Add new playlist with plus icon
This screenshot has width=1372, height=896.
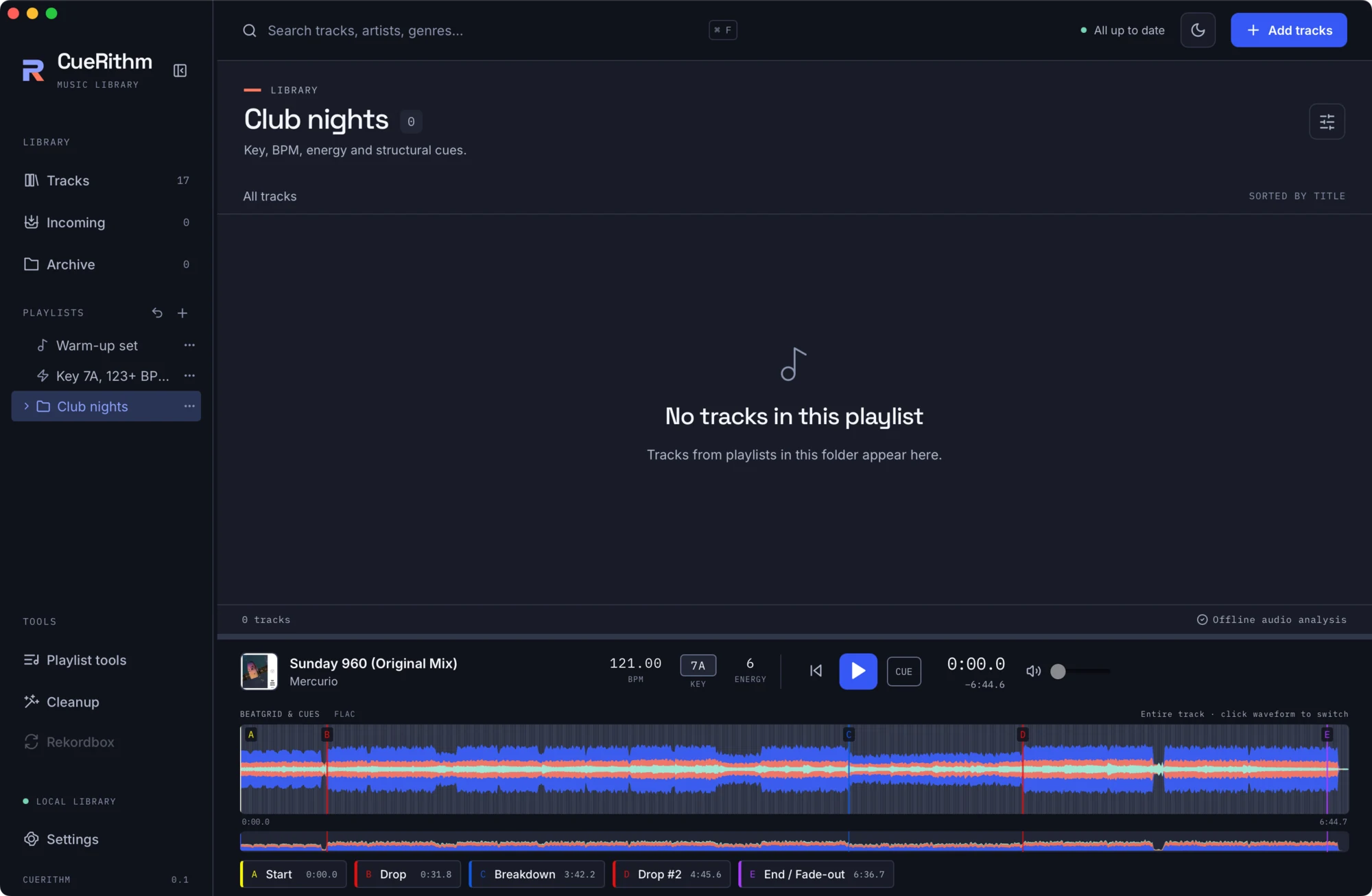coord(182,313)
